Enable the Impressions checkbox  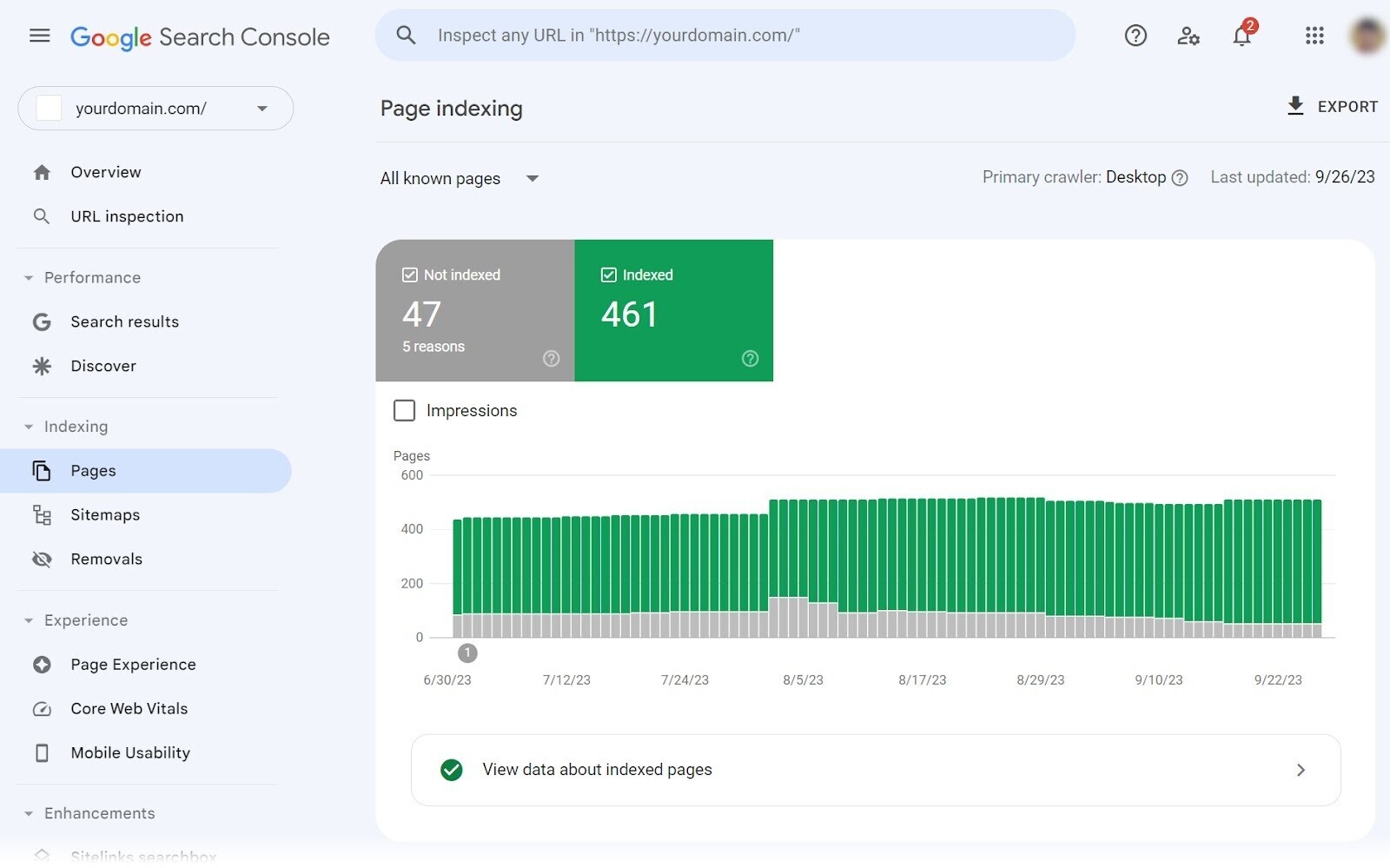click(x=404, y=410)
